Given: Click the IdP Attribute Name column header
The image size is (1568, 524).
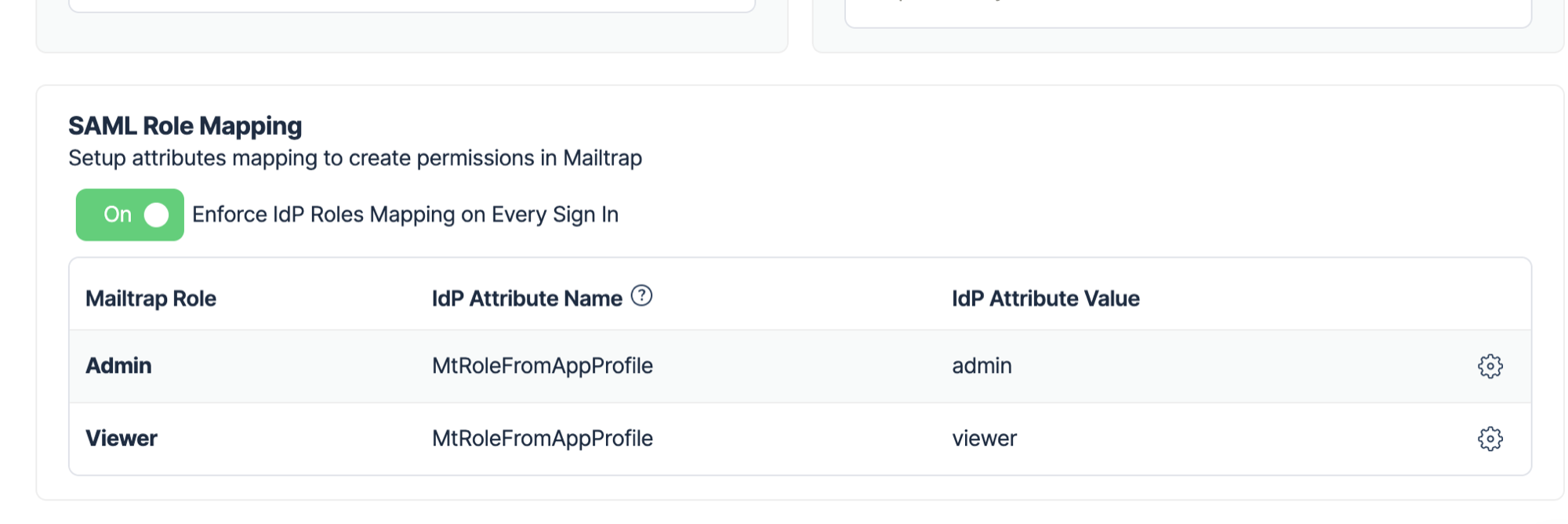Looking at the screenshot, I should [x=527, y=298].
